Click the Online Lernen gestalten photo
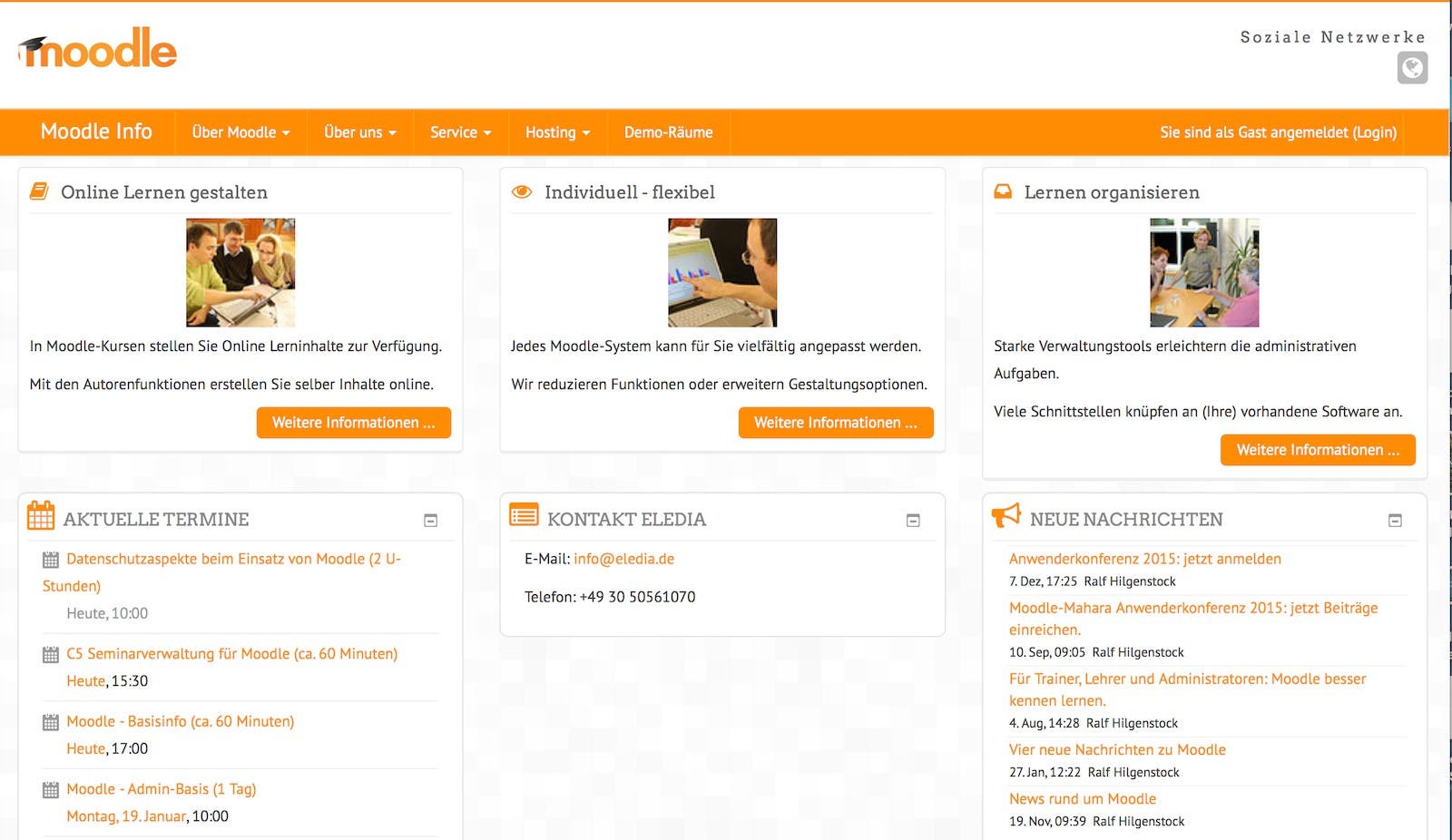The image size is (1452, 840). pyautogui.click(x=240, y=272)
